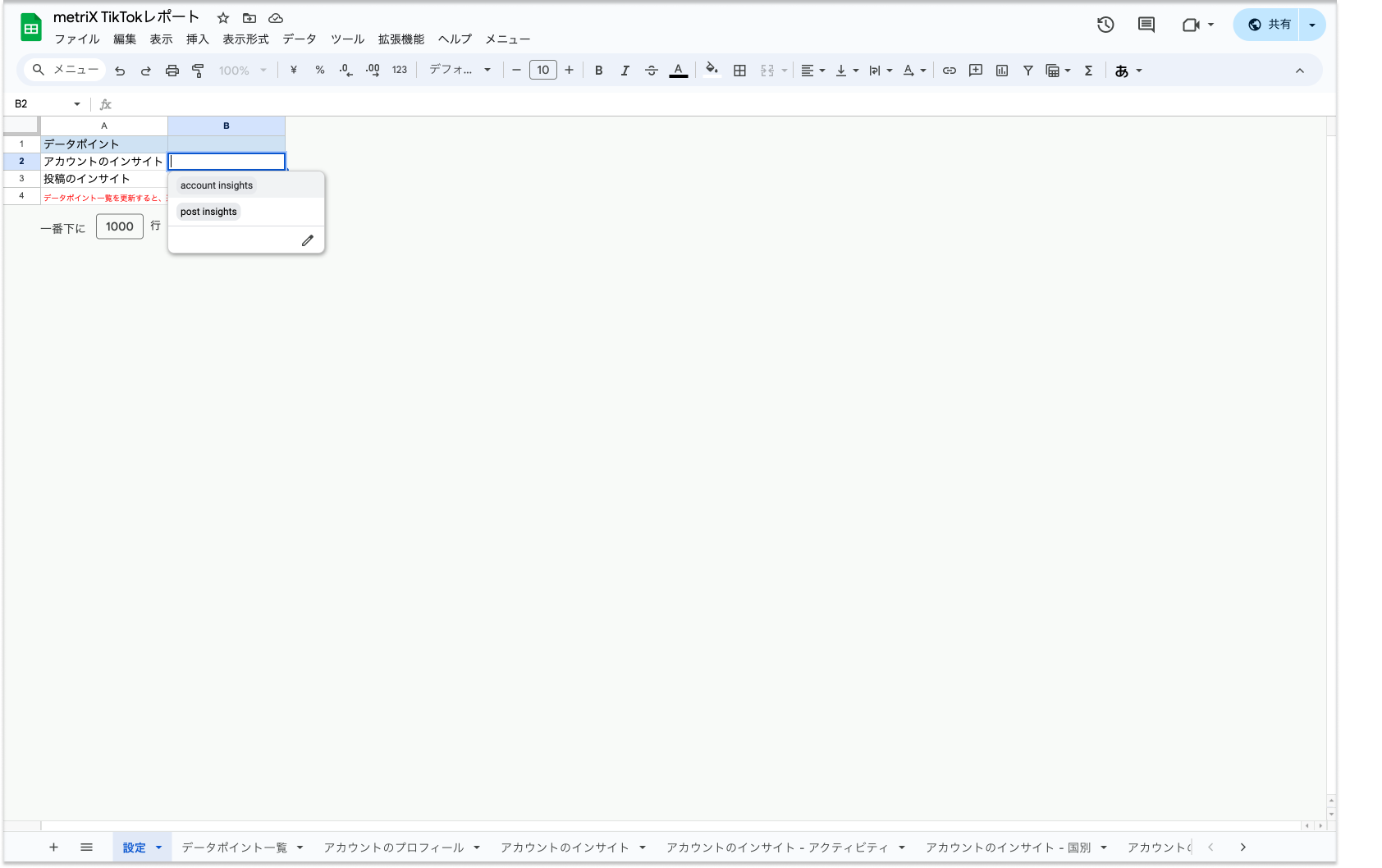1382x868 pixels.
Task: Open the 編集 menu
Action: click(x=125, y=39)
